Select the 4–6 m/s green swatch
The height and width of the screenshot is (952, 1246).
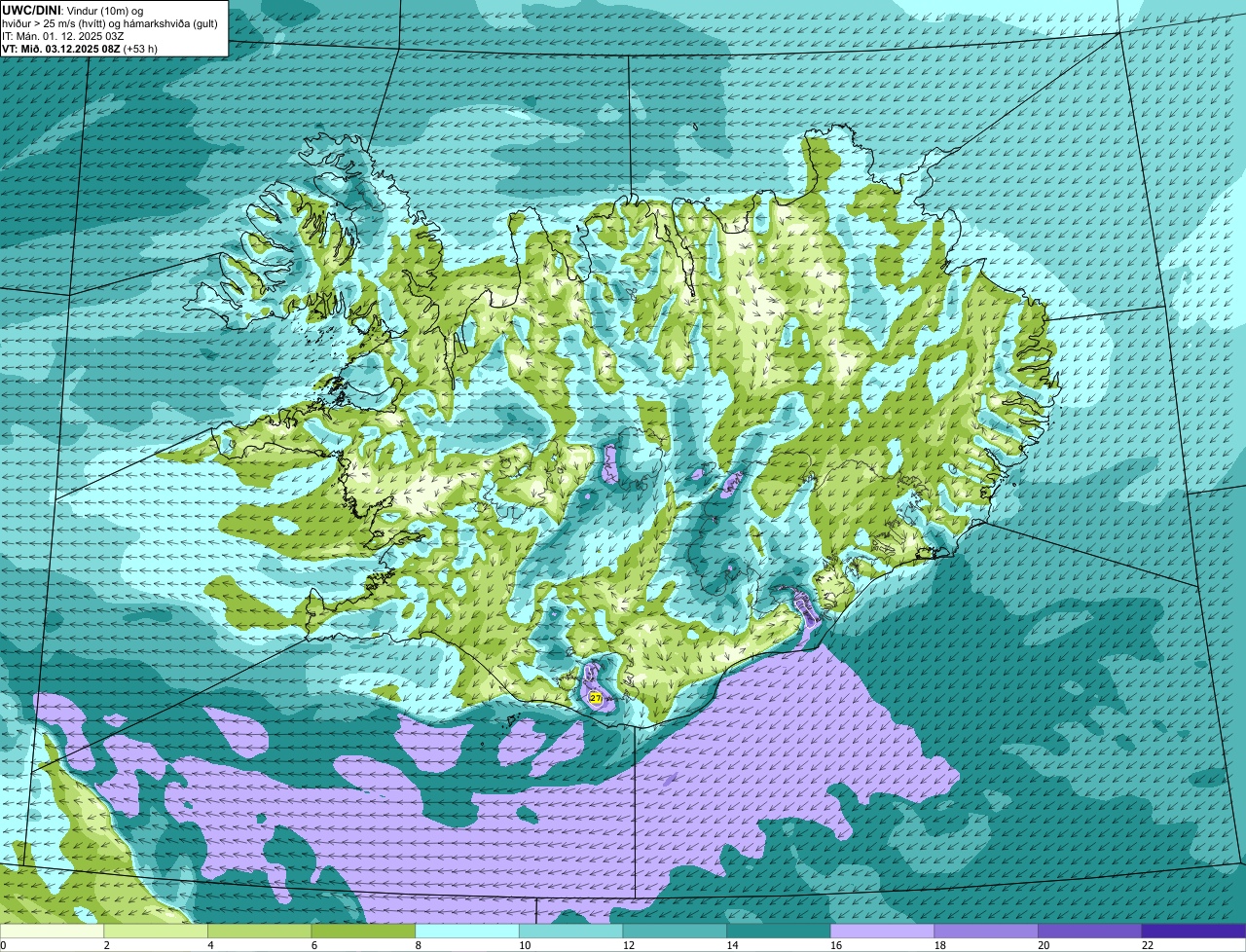(259, 931)
